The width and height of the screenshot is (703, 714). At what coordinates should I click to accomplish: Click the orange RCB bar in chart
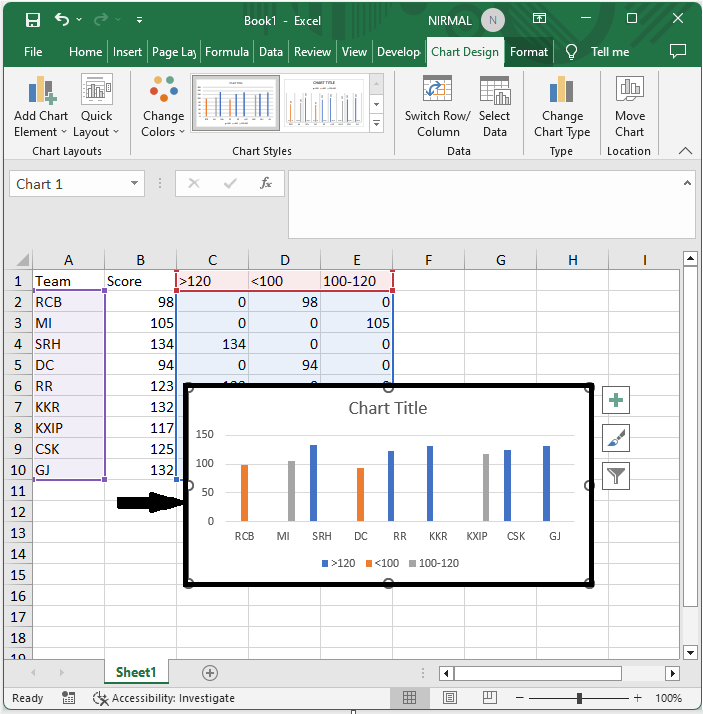point(245,493)
